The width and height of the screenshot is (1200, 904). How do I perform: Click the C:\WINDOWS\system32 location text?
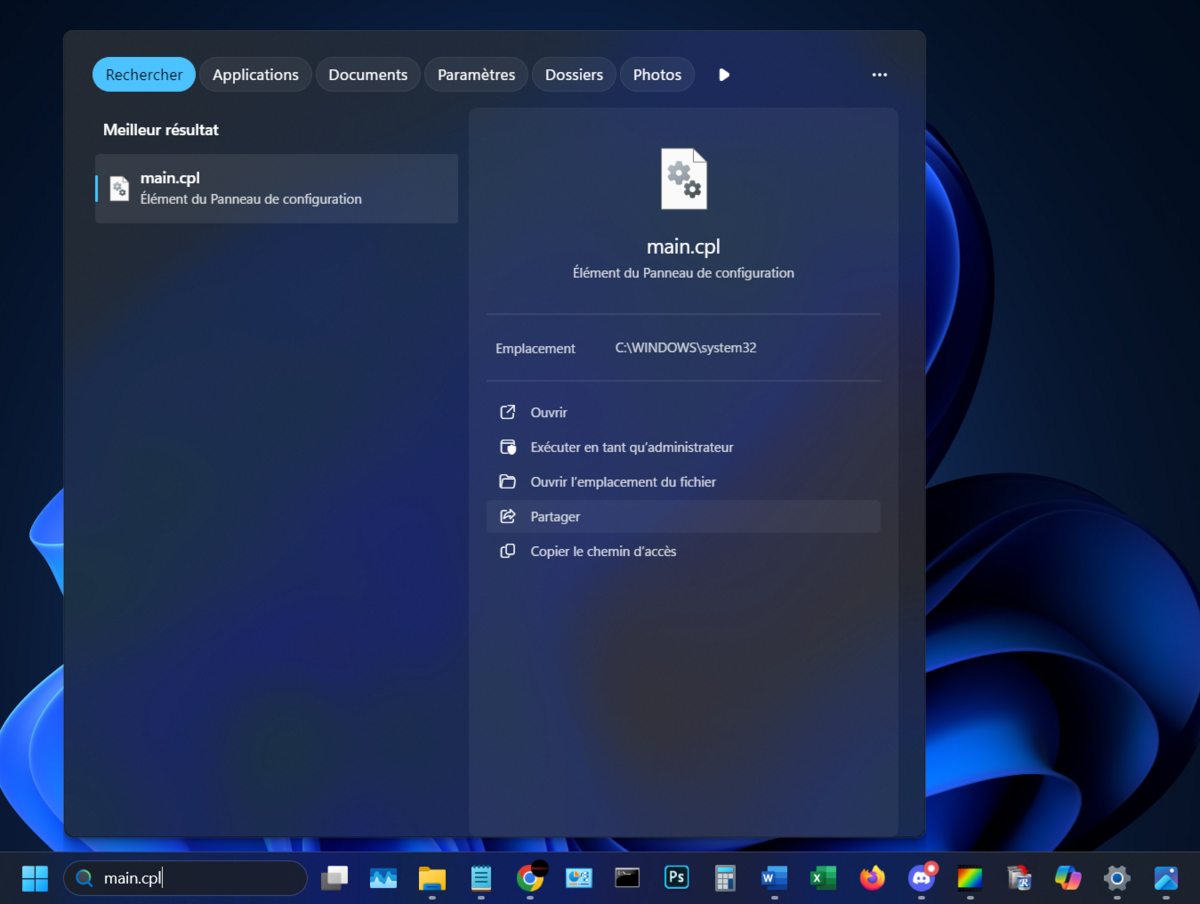[686, 348]
